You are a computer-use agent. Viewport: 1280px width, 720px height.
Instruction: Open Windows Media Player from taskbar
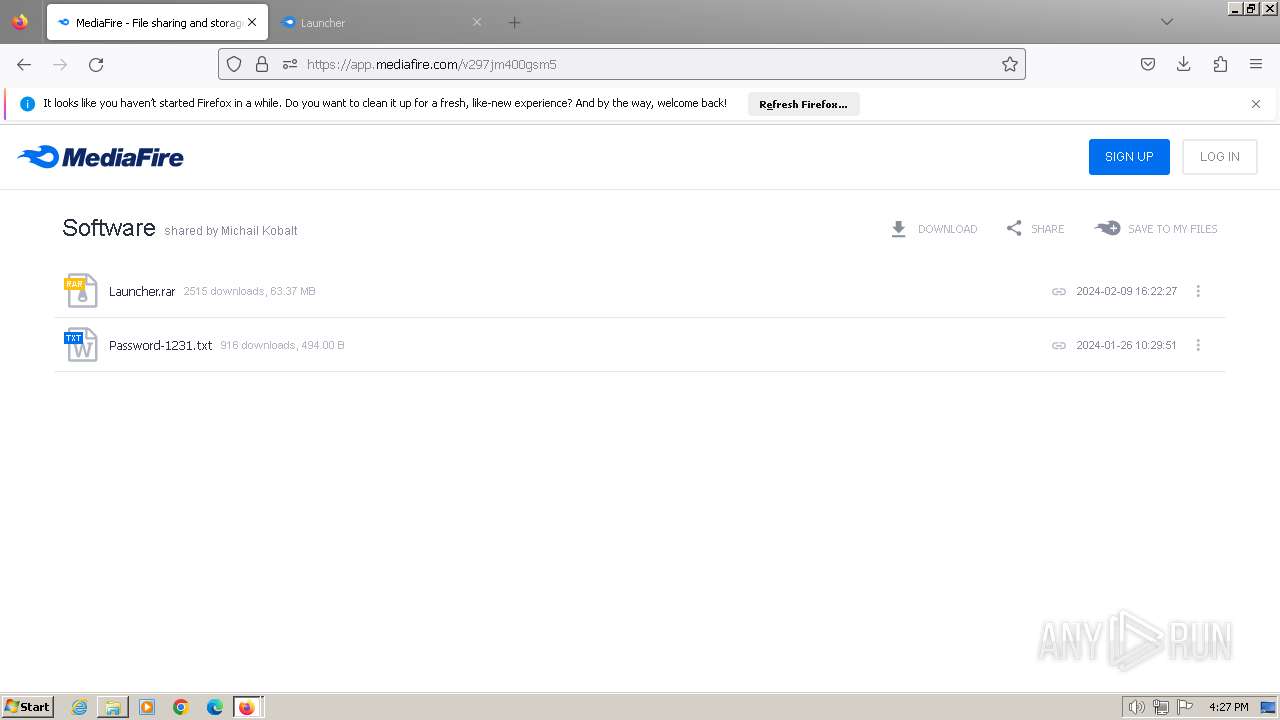[x=147, y=707]
